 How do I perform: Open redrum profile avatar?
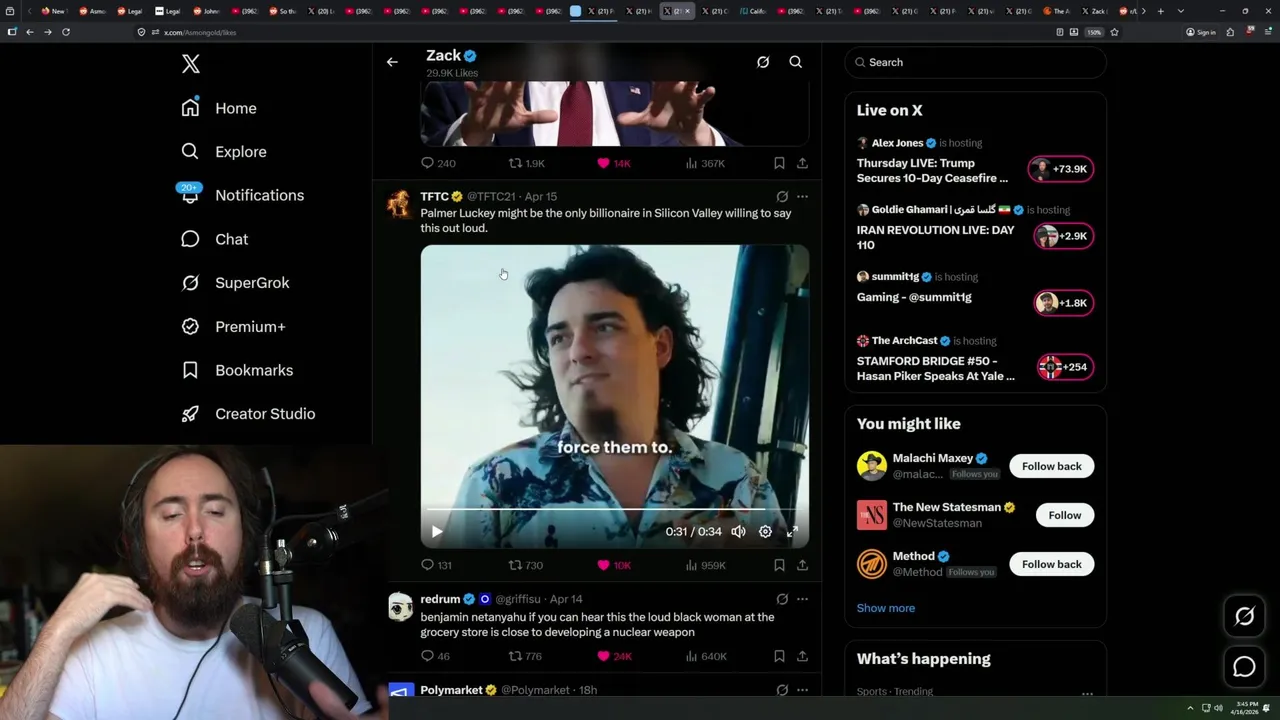400,606
